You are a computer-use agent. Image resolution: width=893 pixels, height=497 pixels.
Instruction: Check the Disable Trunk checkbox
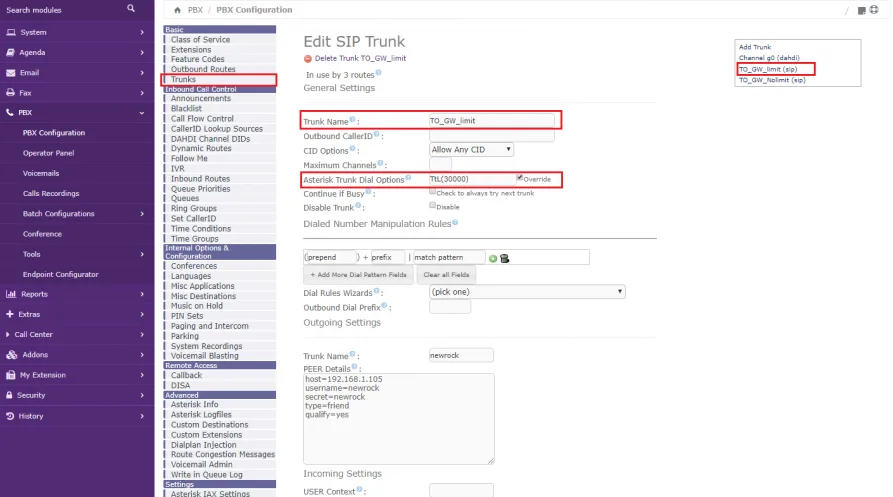click(432, 205)
